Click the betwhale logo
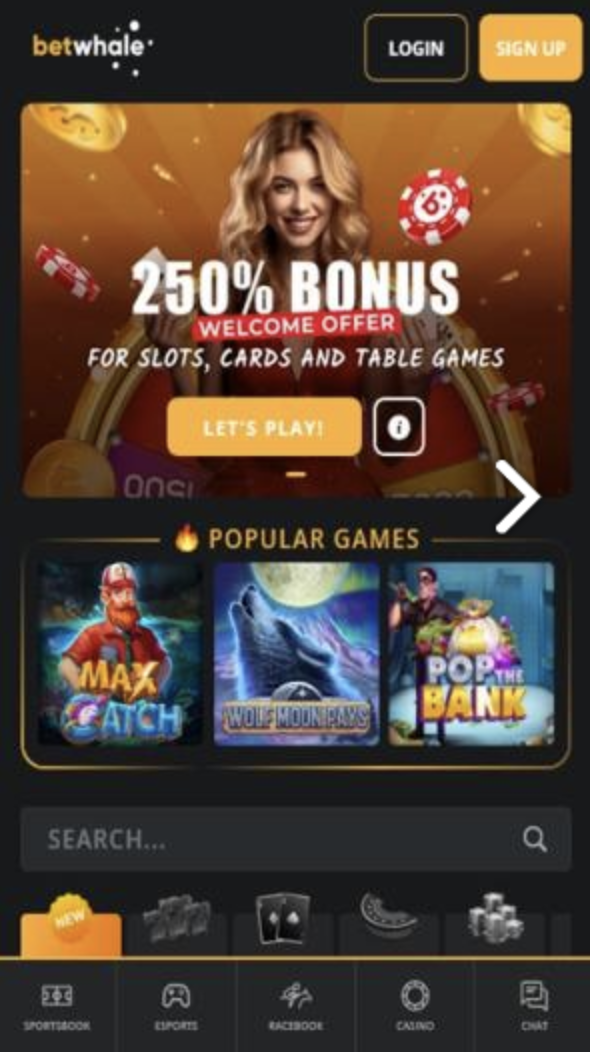Screen dimensions: 590x1054 coord(93,47)
